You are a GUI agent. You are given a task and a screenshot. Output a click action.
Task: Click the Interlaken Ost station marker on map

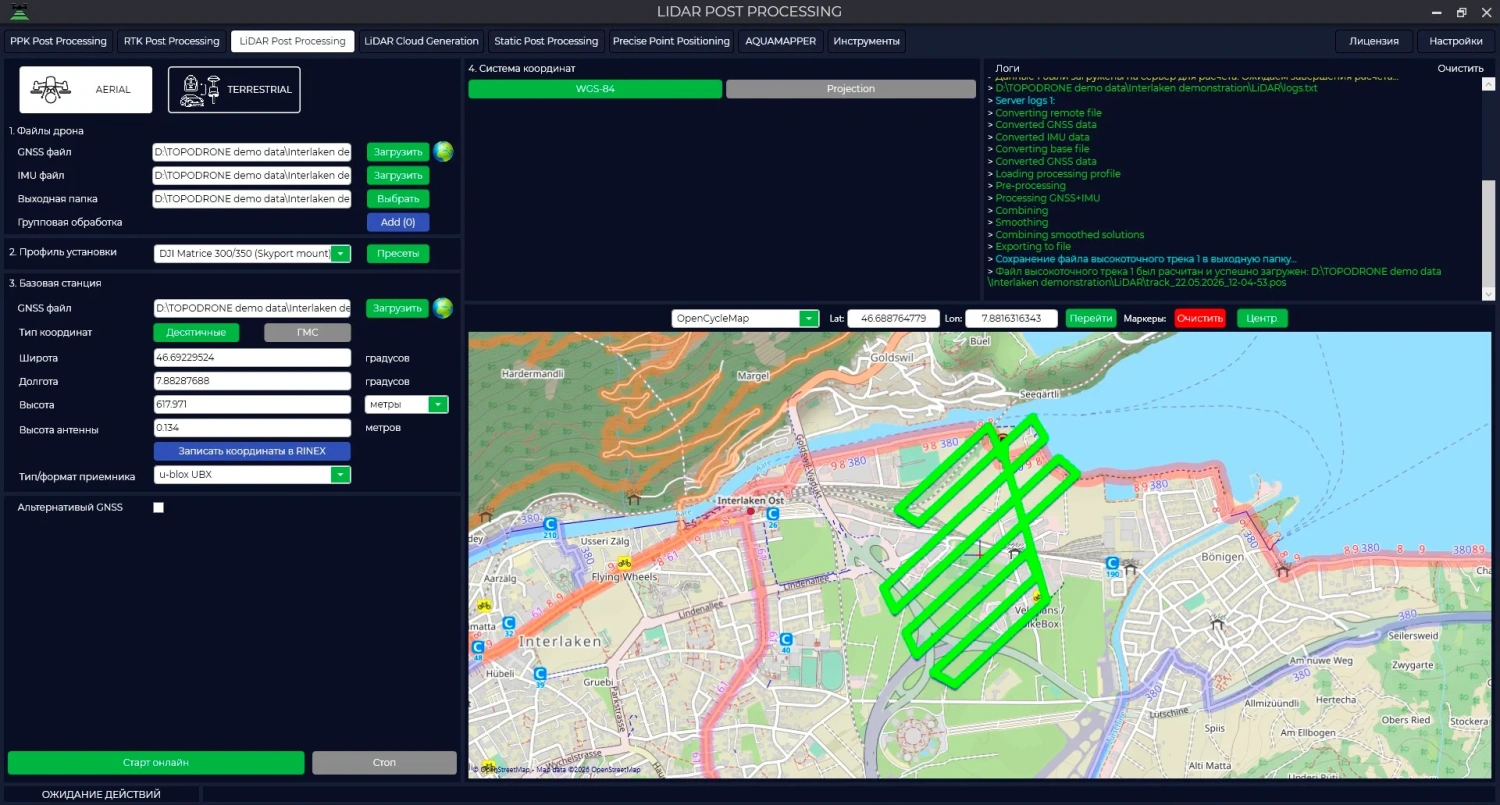tap(751, 511)
